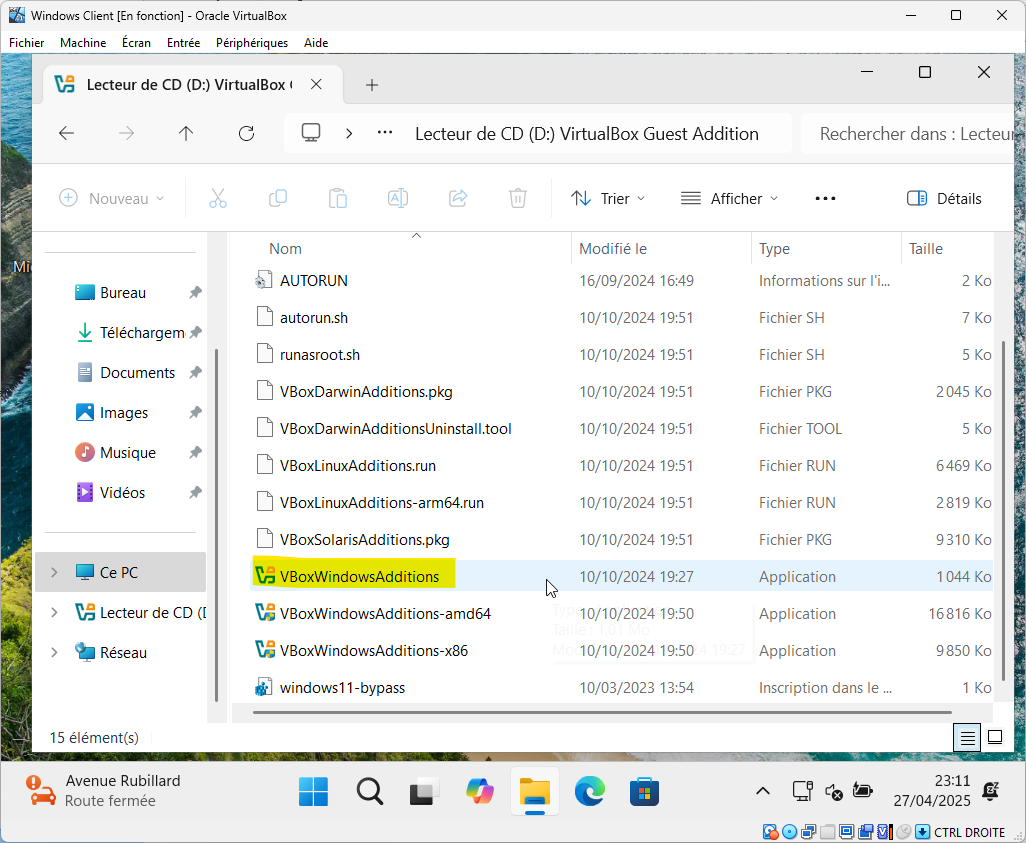The width and height of the screenshot is (1026, 843).
Task: Close the Lecteur de CD tab
Action: point(316,84)
